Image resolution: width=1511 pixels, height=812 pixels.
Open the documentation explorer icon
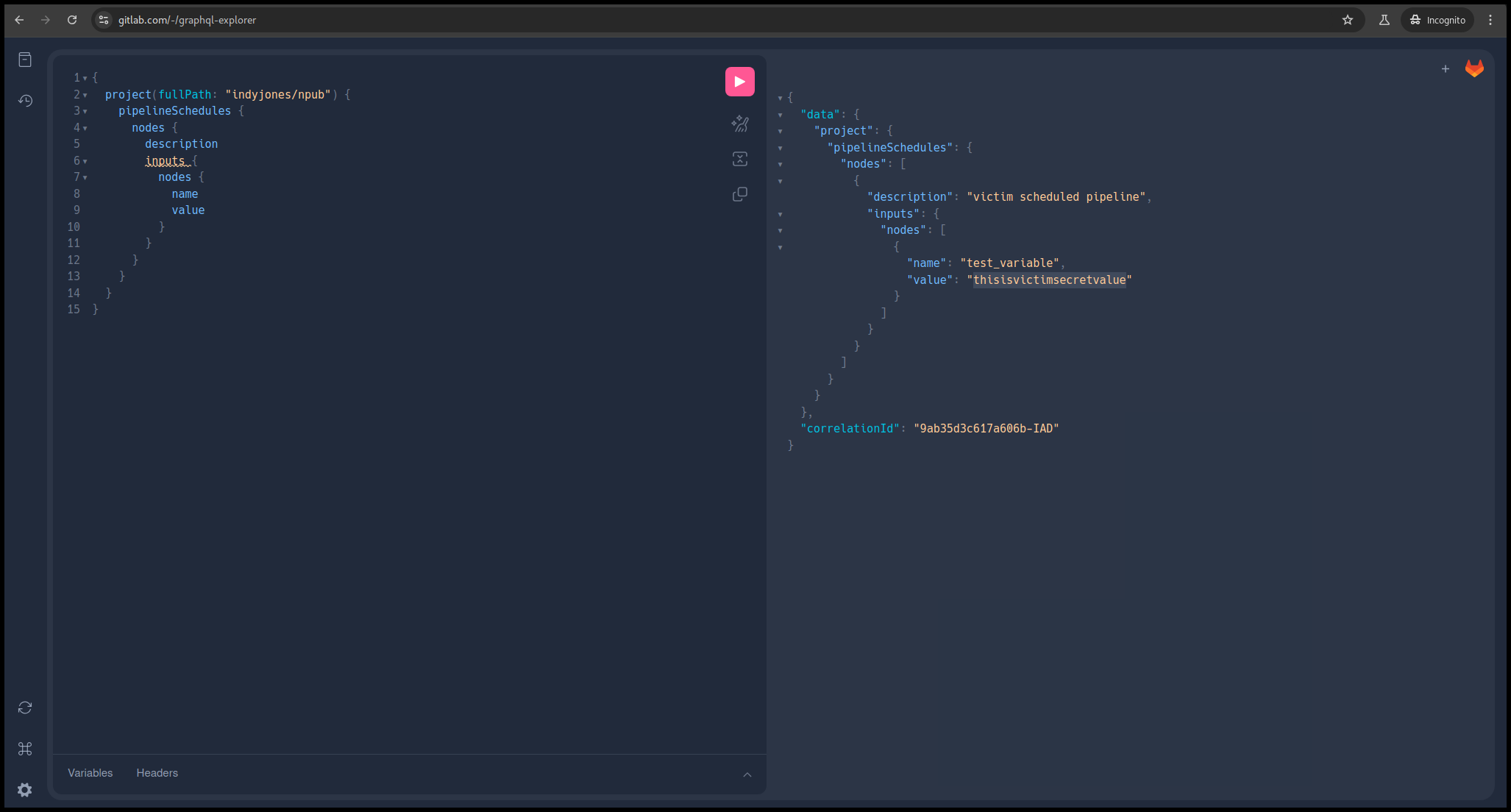pos(25,60)
